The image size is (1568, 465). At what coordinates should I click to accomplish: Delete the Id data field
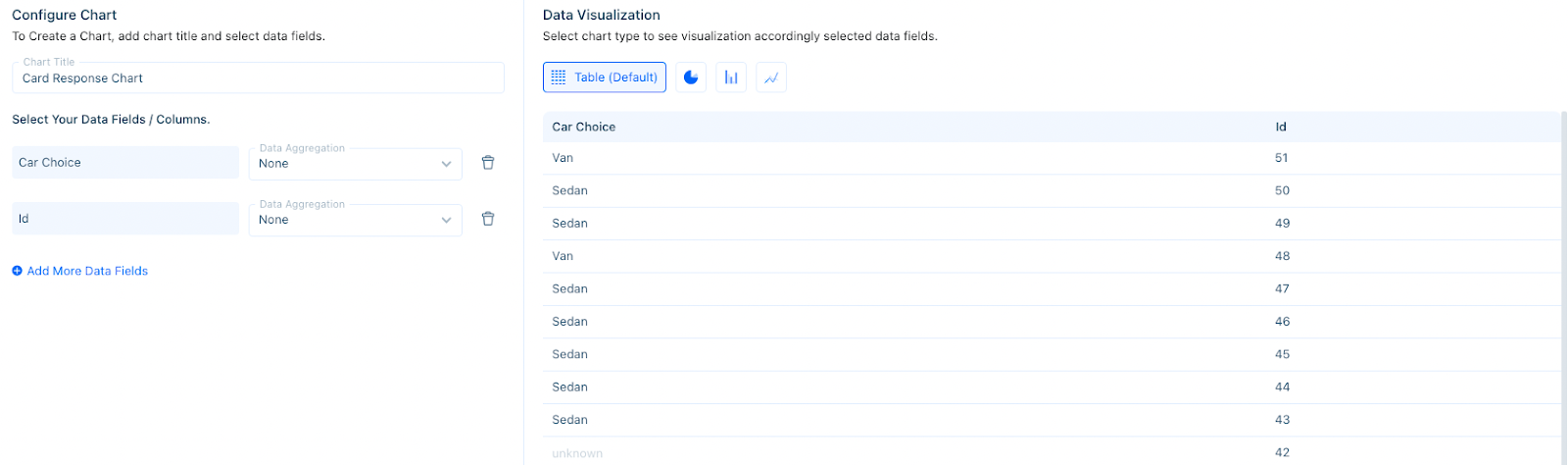(x=488, y=219)
